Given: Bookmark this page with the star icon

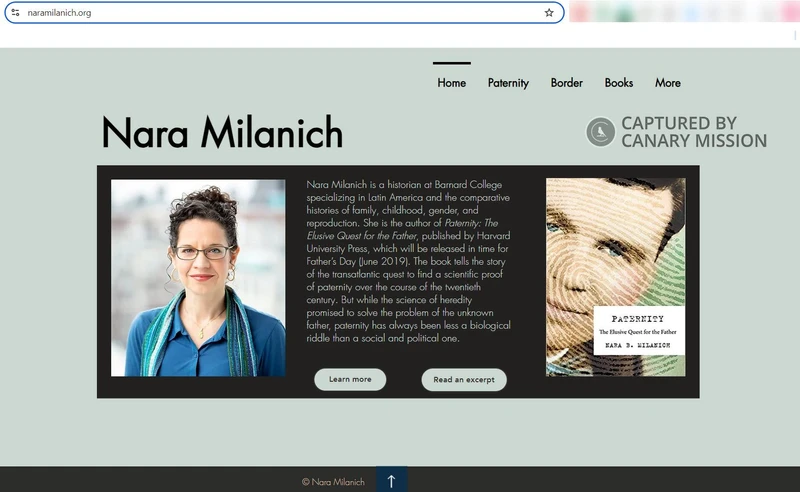Looking at the screenshot, I should (x=549, y=13).
